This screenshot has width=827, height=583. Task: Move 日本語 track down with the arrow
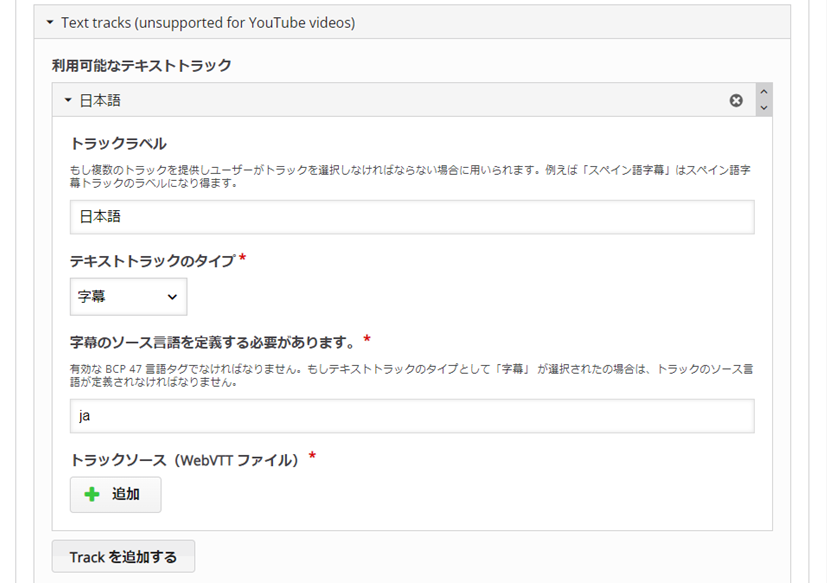tap(763, 108)
